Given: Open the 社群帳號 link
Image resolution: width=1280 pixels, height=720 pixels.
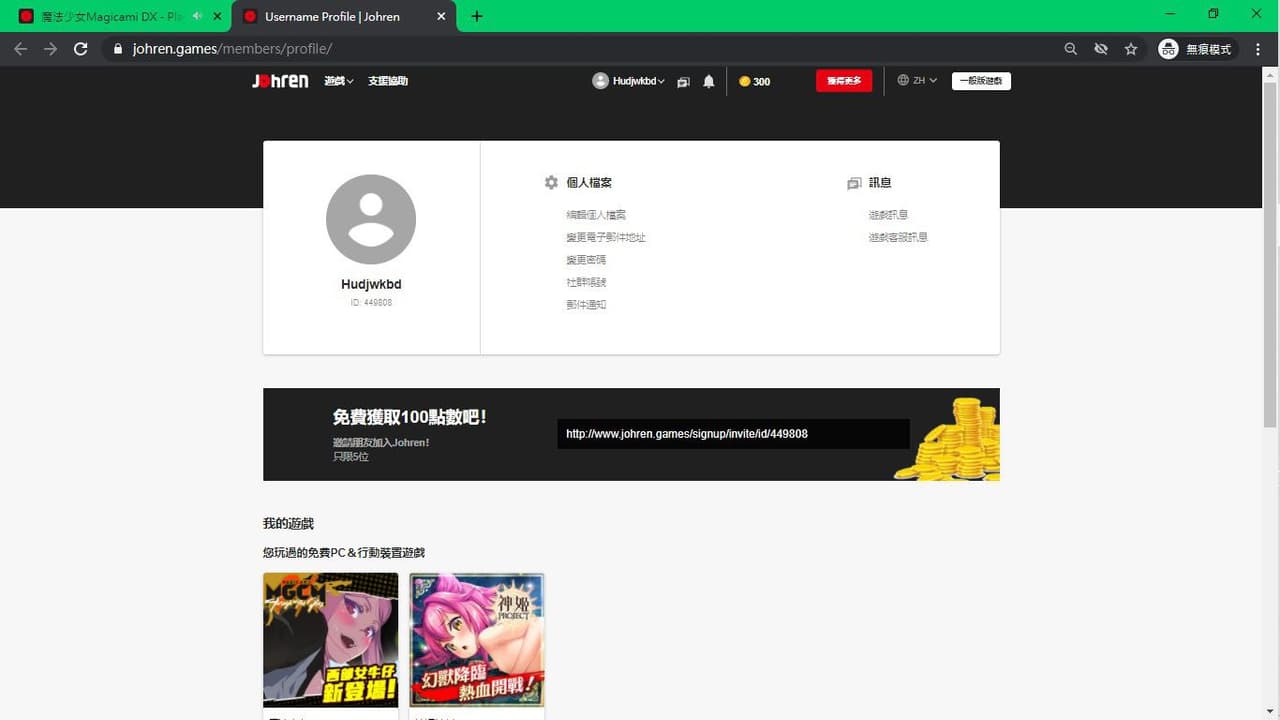Looking at the screenshot, I should (x=586, y=282).
